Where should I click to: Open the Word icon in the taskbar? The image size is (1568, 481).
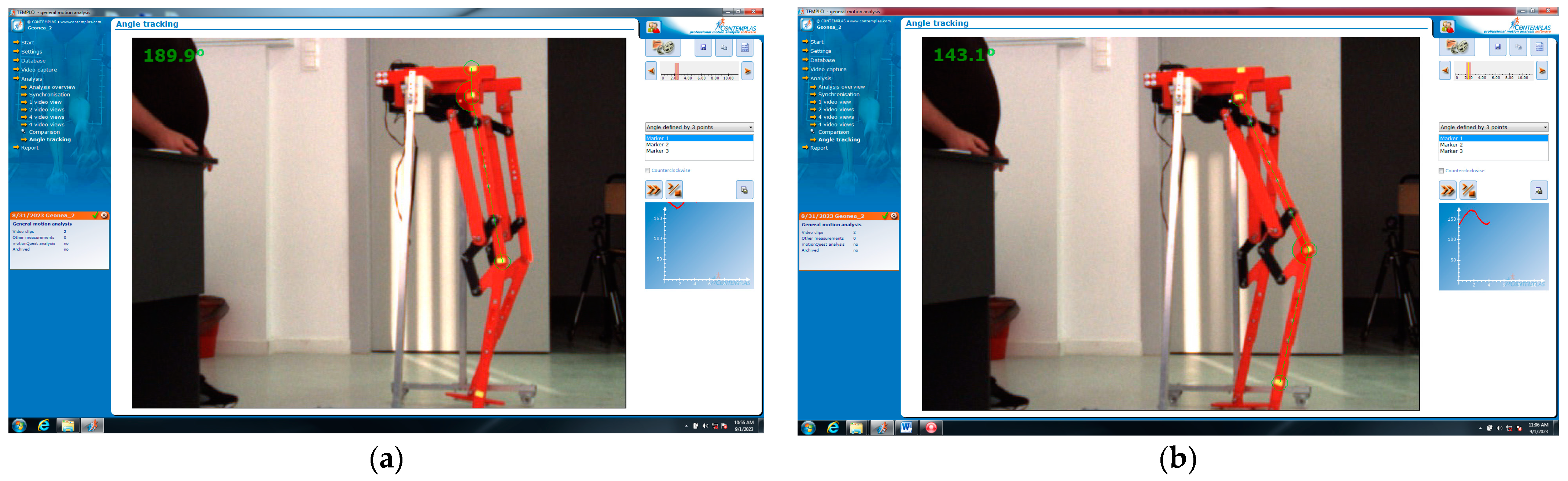pos(906,427)
